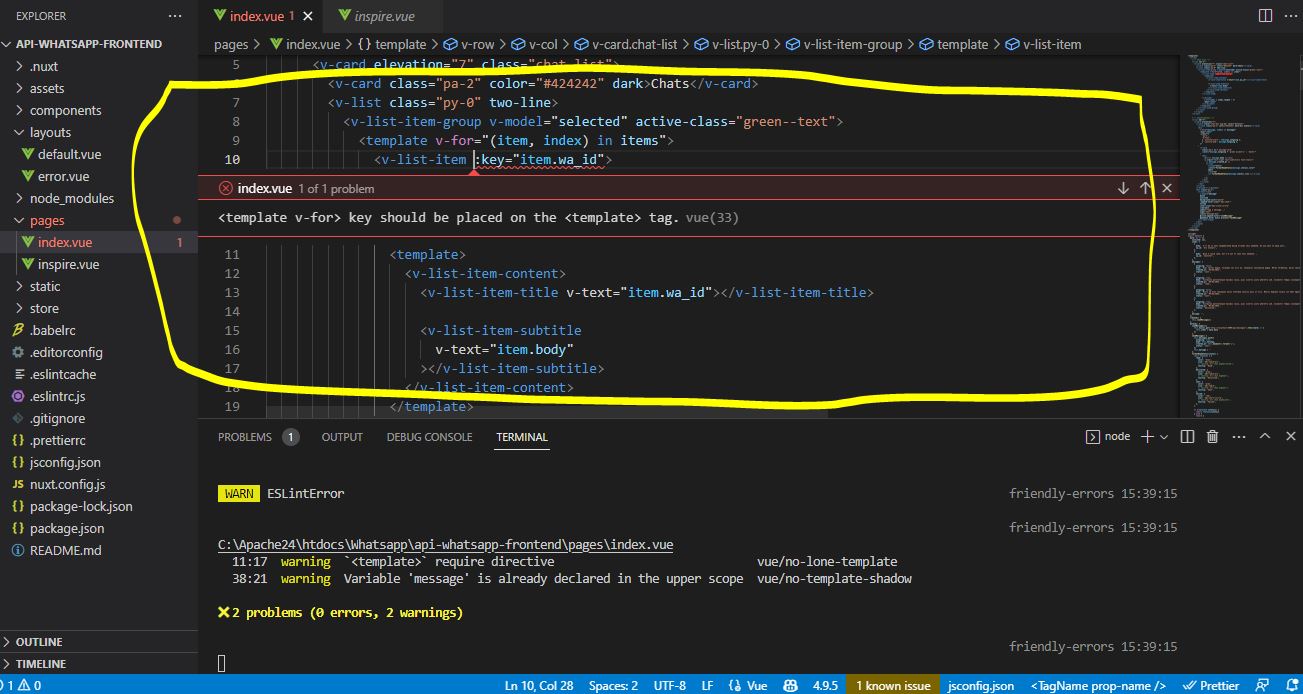Click the 1 known issue status item
Image resolution: width=1303 pixels, height=694 pixels.
click(x=892, y=685)
